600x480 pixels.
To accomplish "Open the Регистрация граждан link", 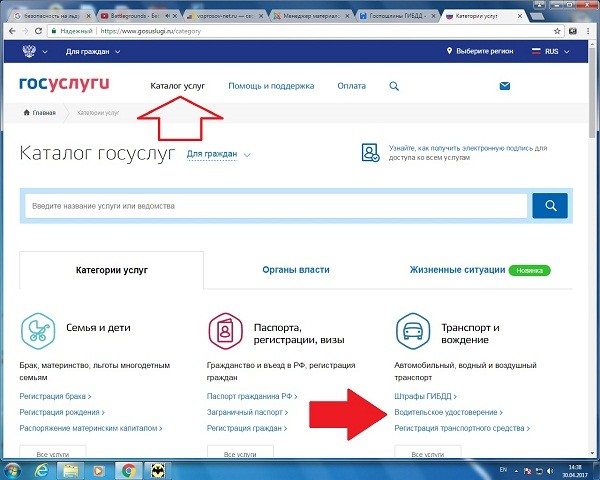I will pyautogui.click(x=247, y=428).
